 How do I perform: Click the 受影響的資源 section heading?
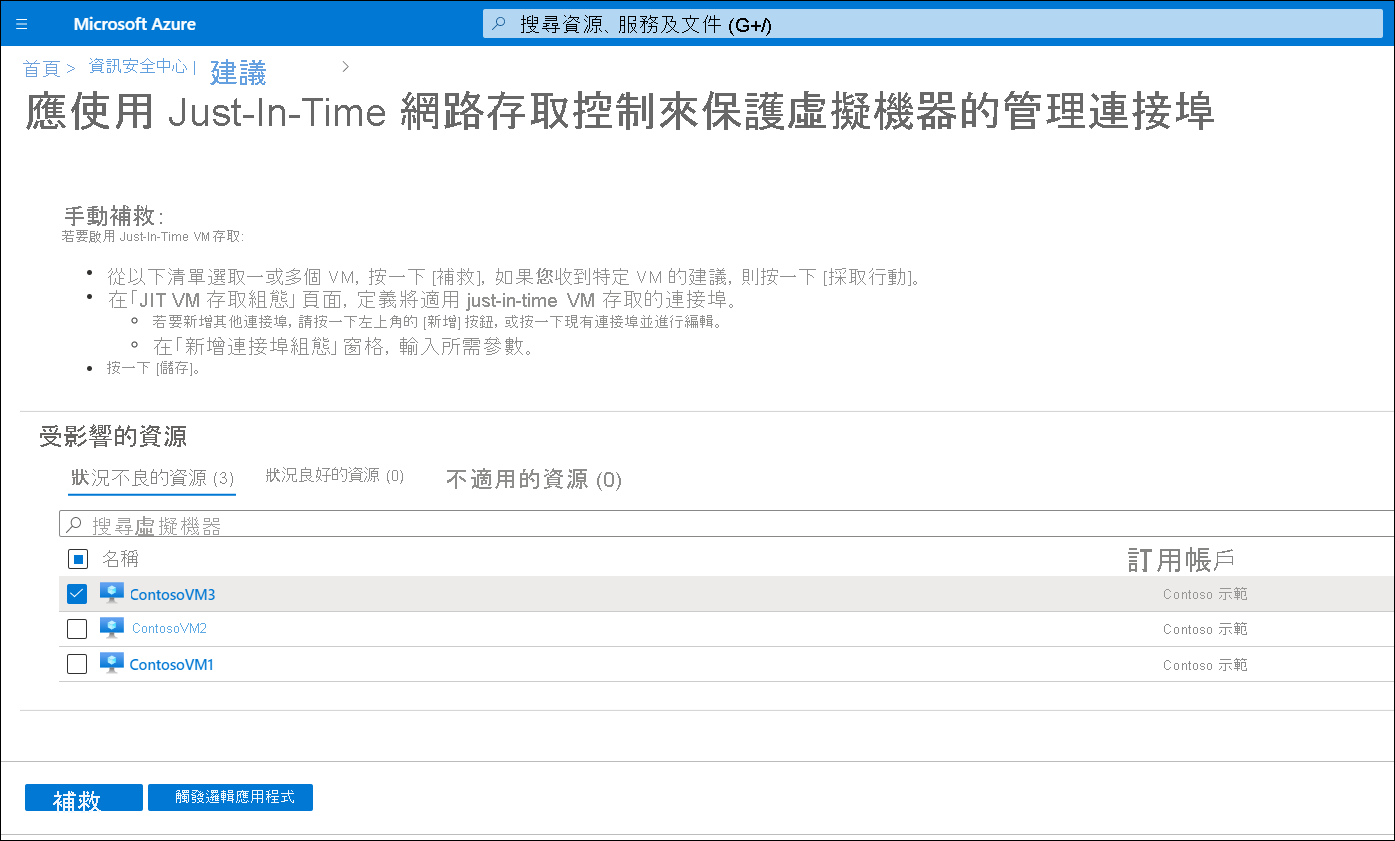click(x=113, y=437)
